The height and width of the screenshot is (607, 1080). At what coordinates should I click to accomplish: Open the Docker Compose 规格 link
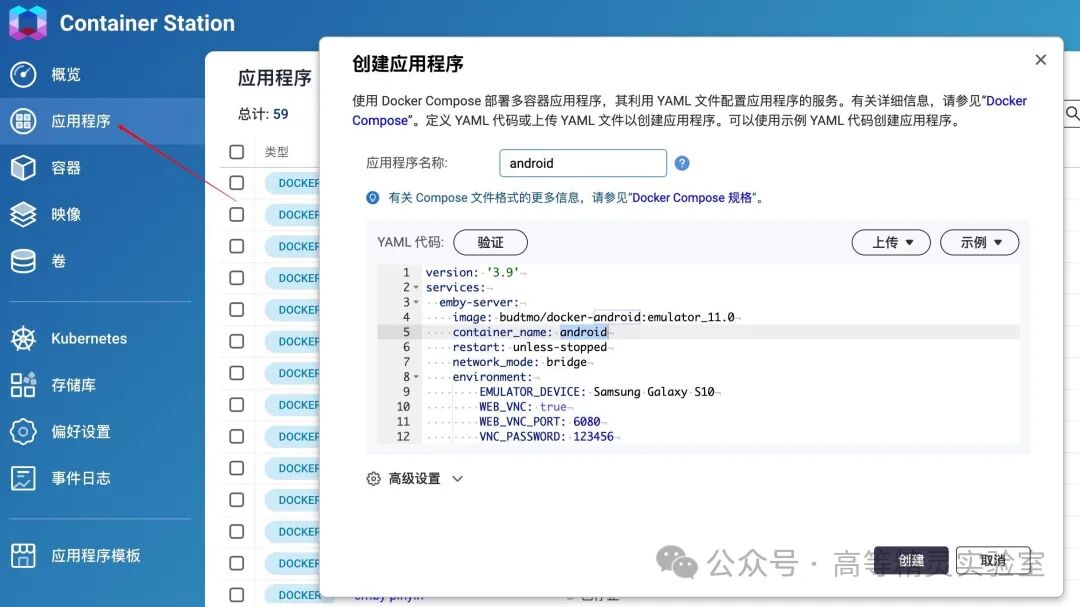pyautogui.click(x=692, y=198)
